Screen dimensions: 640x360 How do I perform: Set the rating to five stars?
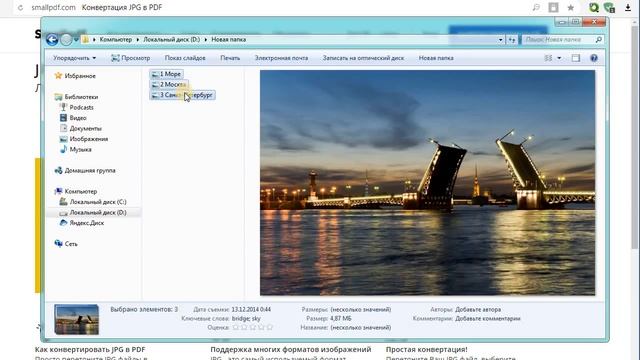269,327
